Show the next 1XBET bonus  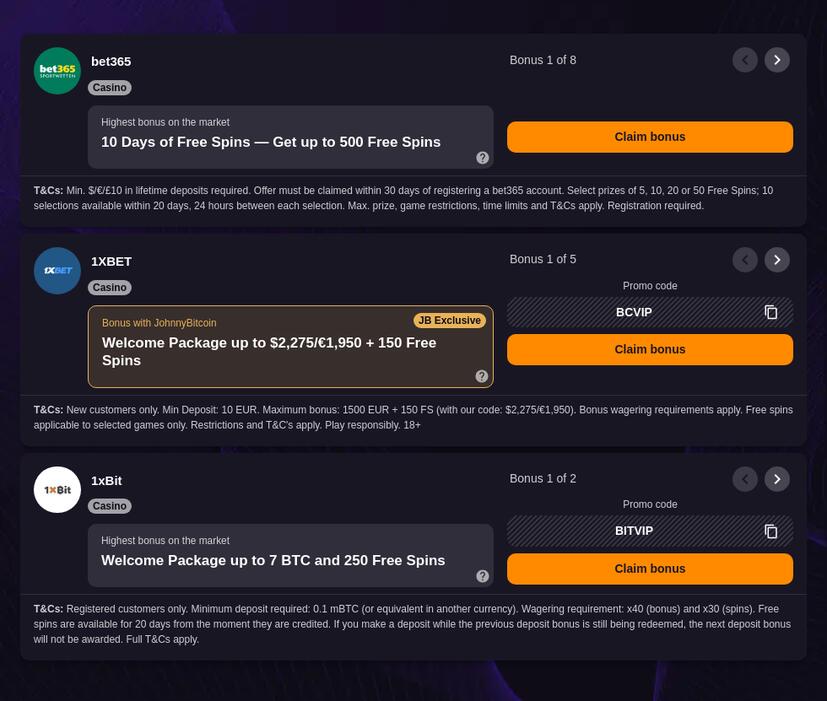pyautogui.click(x=777, y=259)
